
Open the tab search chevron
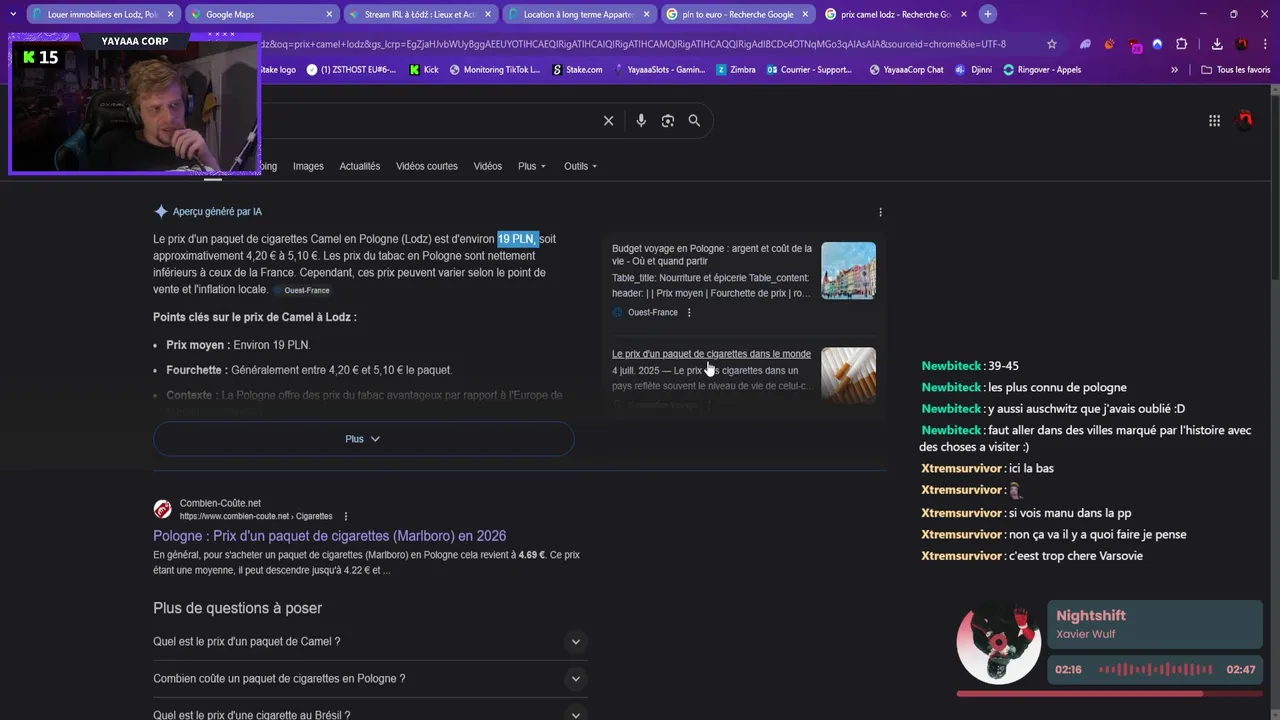(12, 14)
